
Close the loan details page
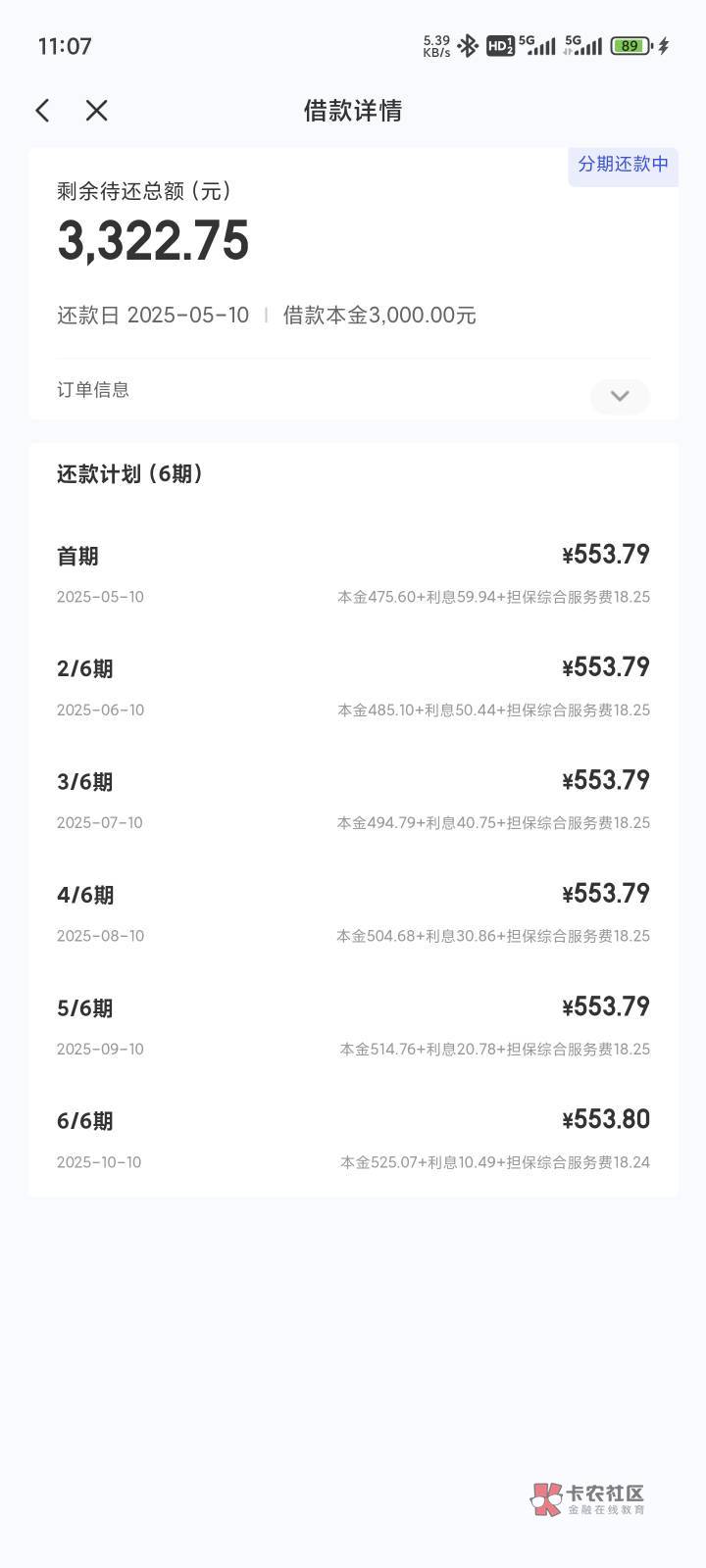point(96,111)
